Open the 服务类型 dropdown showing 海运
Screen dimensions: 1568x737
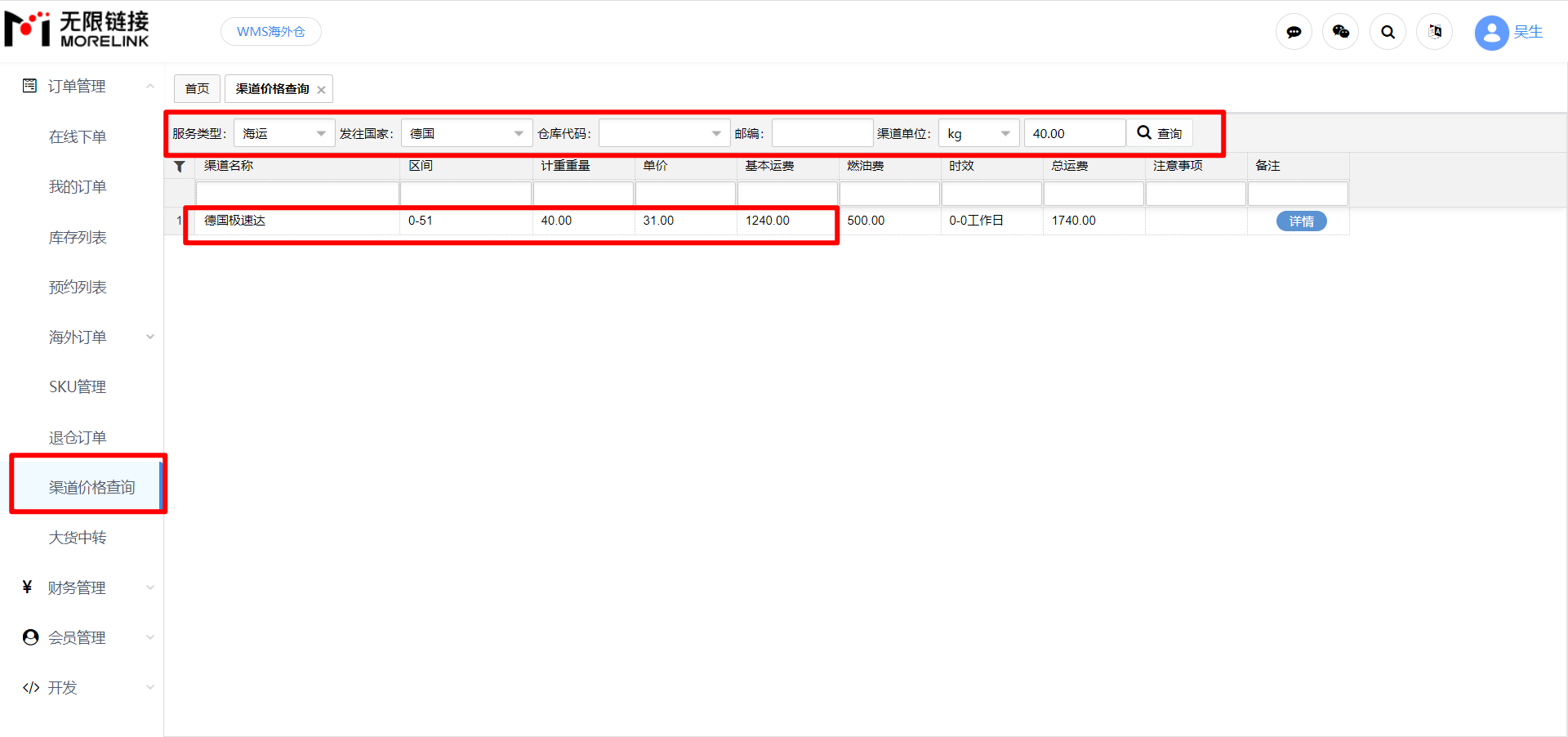(284, 133)
